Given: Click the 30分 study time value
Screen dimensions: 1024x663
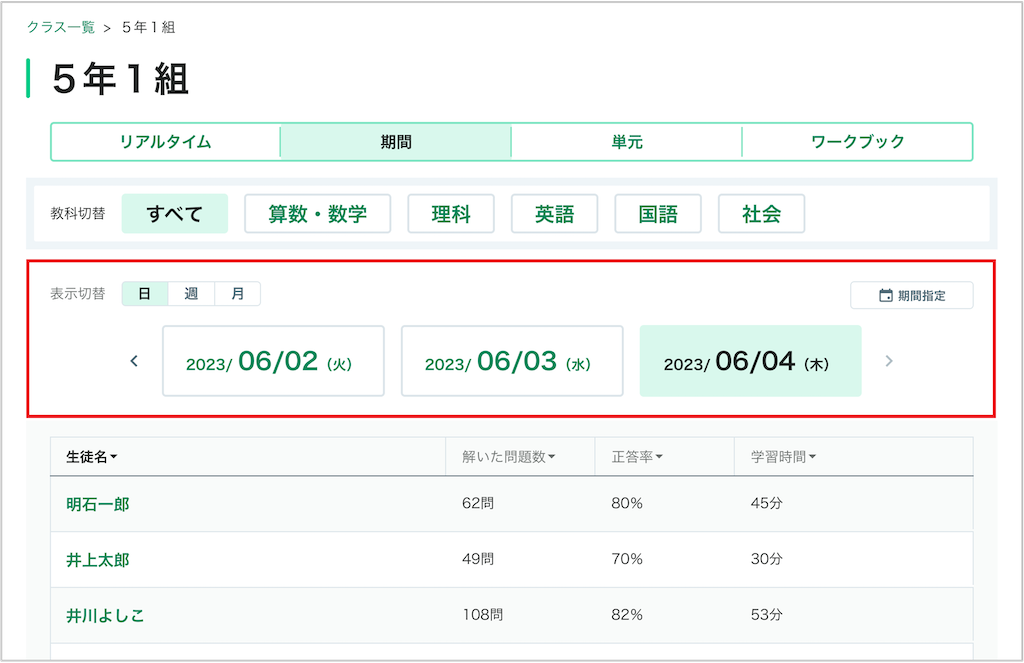Looking at the screenshot, I should click(767, 558).
